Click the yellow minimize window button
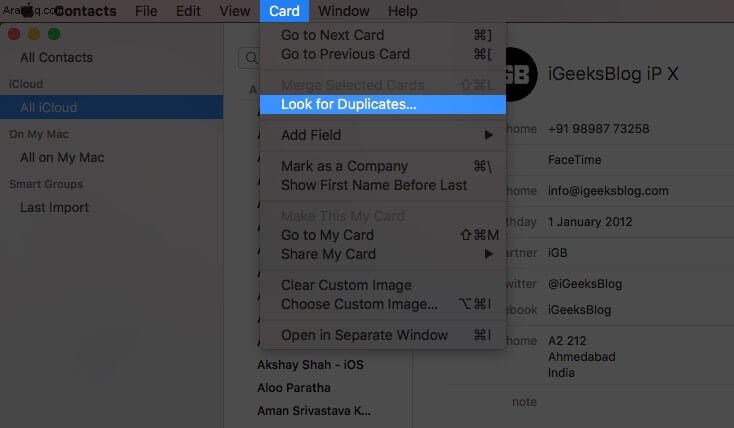734x428 pixels. pyautogui.click(x=34, y=34)
